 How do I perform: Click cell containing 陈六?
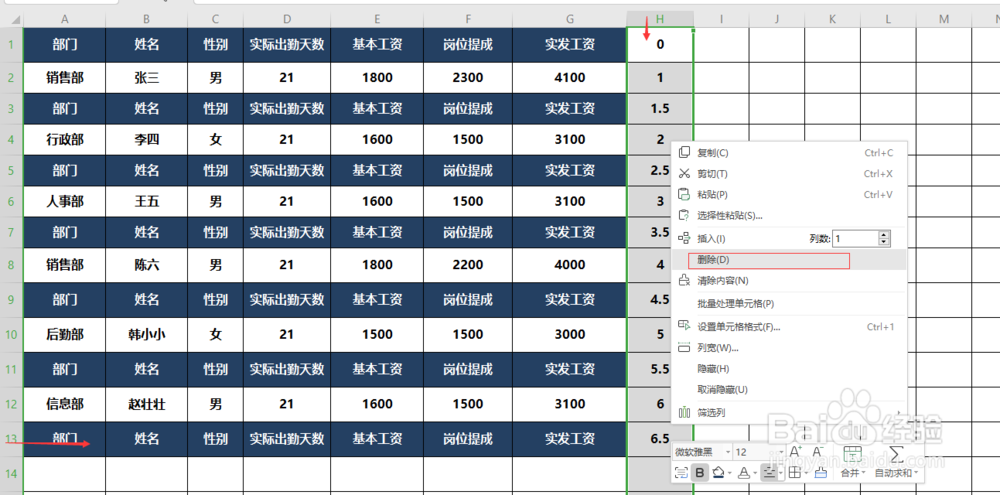[x=147, y=265]
